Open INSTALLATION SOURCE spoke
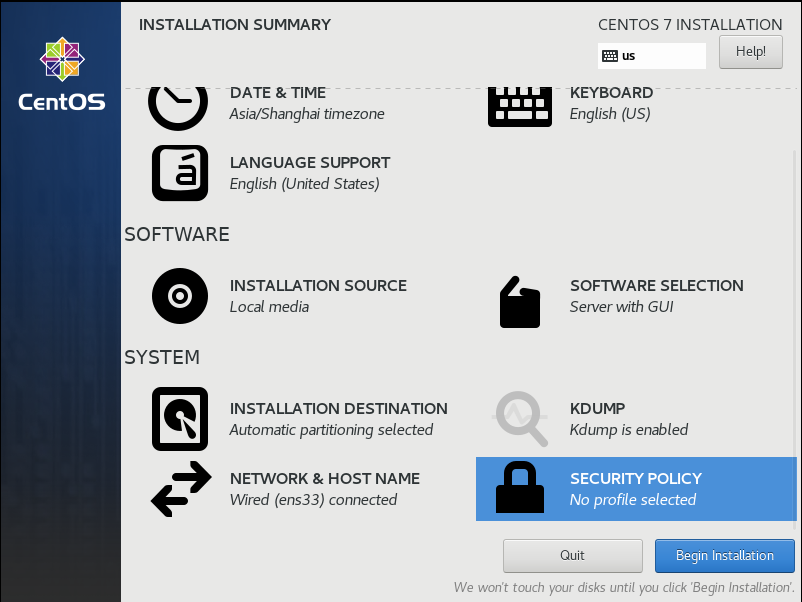The image size is (802, 602). coord(318,285)
